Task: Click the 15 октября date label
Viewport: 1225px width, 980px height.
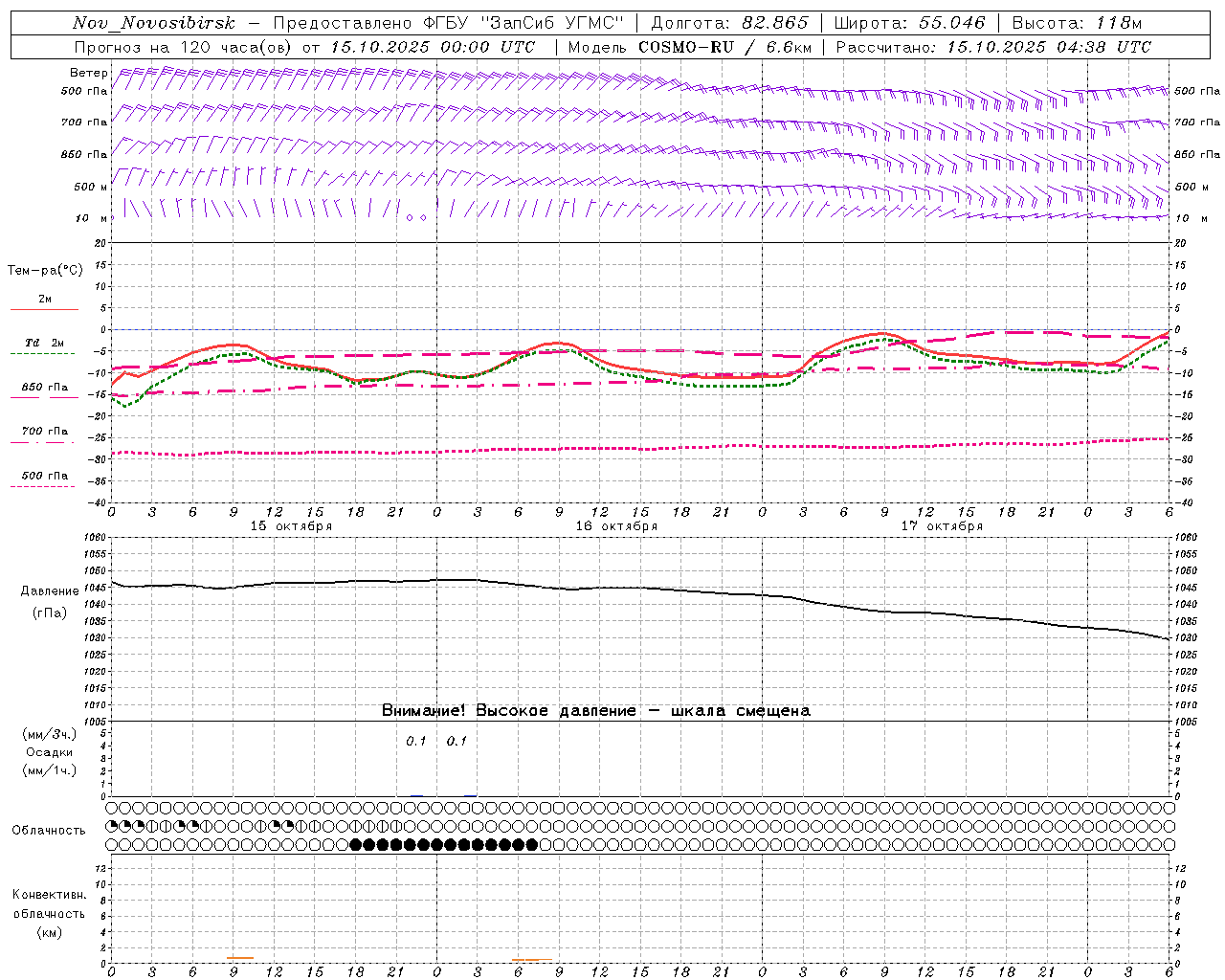Action: tap(291, 526)
